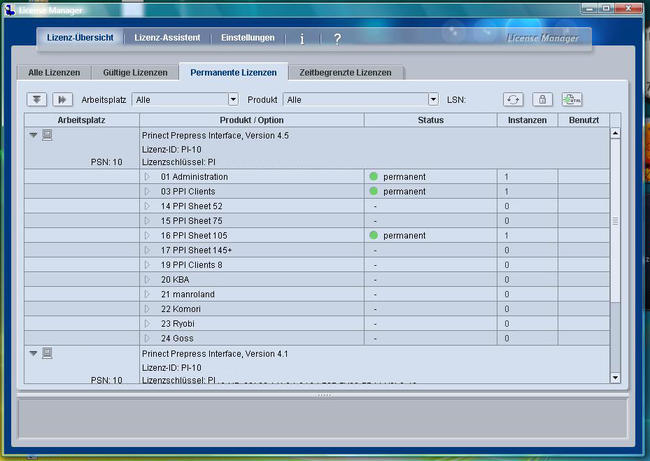
Task: Expand the 01 Administration row
Action: (147, 177)
